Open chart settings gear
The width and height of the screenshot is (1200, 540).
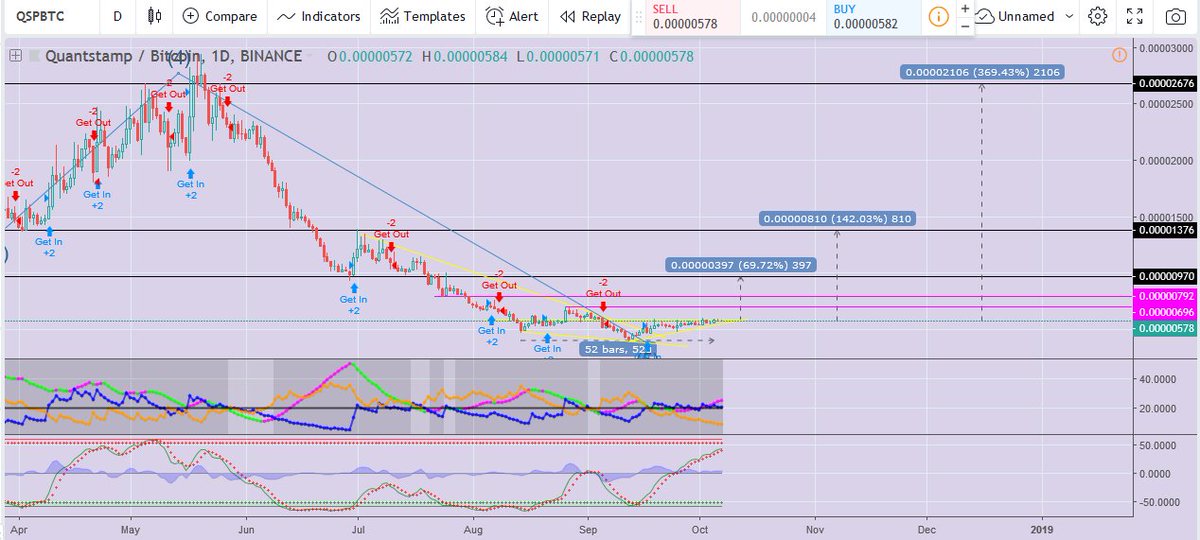click(x=1097, y=16)
